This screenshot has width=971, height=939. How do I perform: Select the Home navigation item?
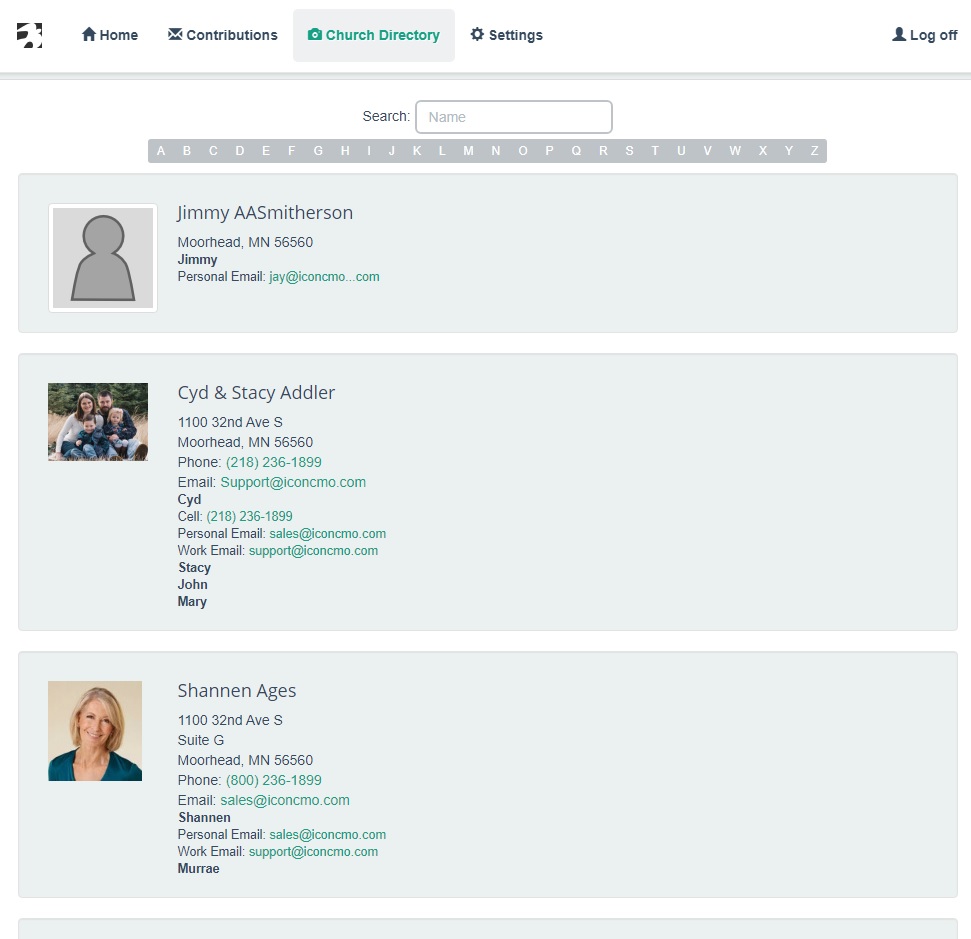pos(110,35)
